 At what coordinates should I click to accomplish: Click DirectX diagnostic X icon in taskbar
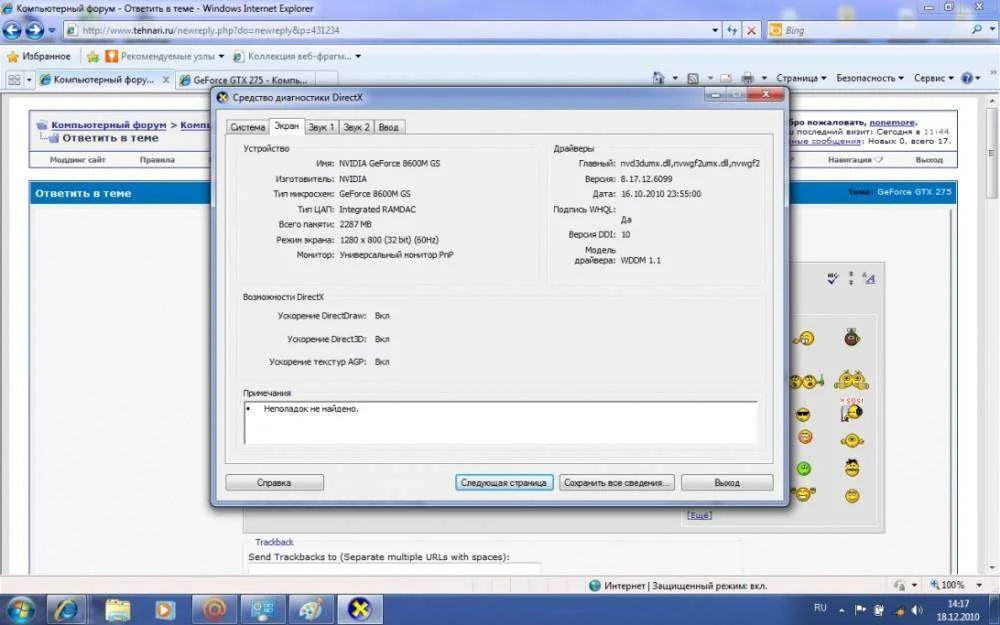[x=360, y=610]
